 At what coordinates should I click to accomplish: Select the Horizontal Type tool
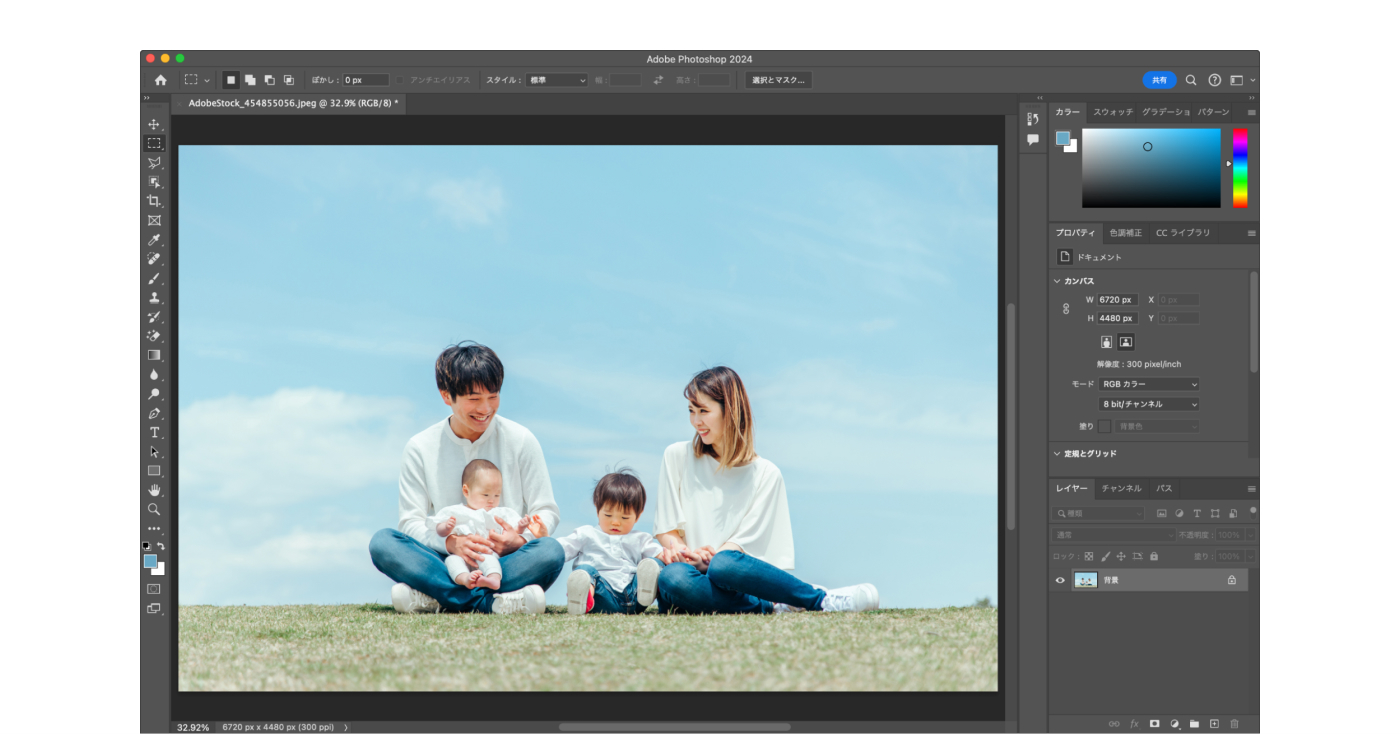pos(154,432)
